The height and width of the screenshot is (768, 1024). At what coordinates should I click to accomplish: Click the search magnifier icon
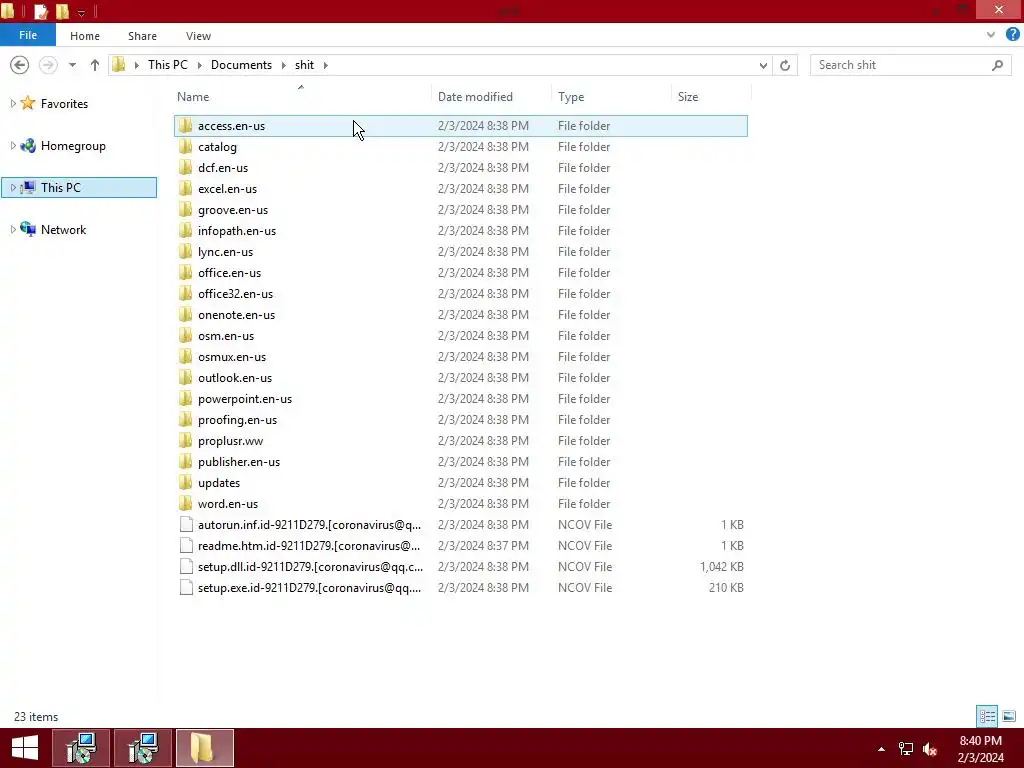tap(997, 65)
